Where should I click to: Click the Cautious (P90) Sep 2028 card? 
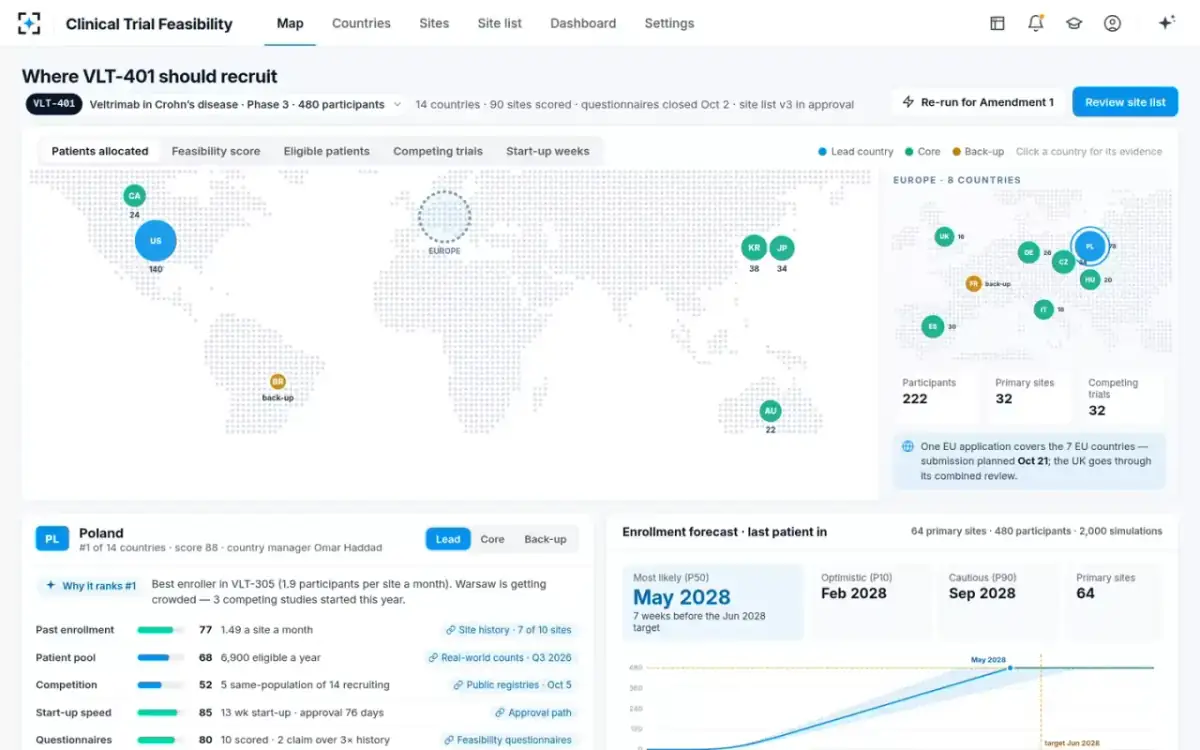(999, 603)
